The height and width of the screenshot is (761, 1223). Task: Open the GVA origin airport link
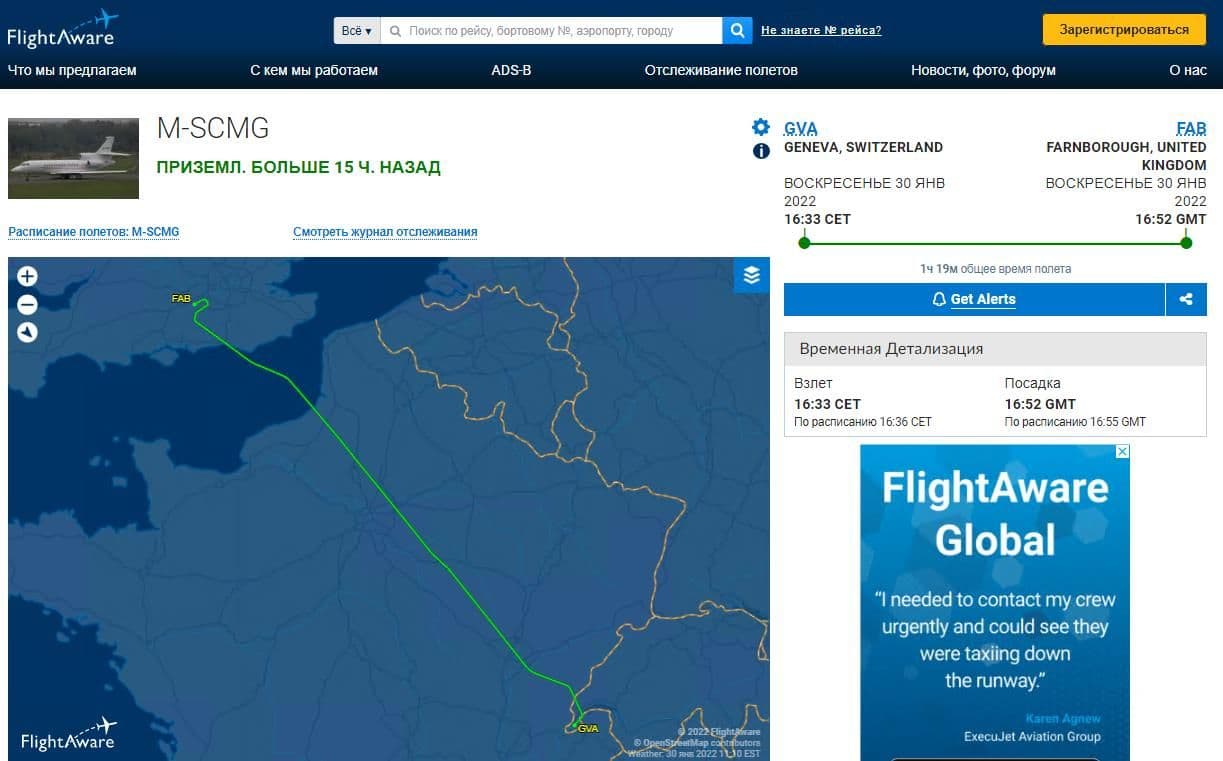click(x=801, y=129)
